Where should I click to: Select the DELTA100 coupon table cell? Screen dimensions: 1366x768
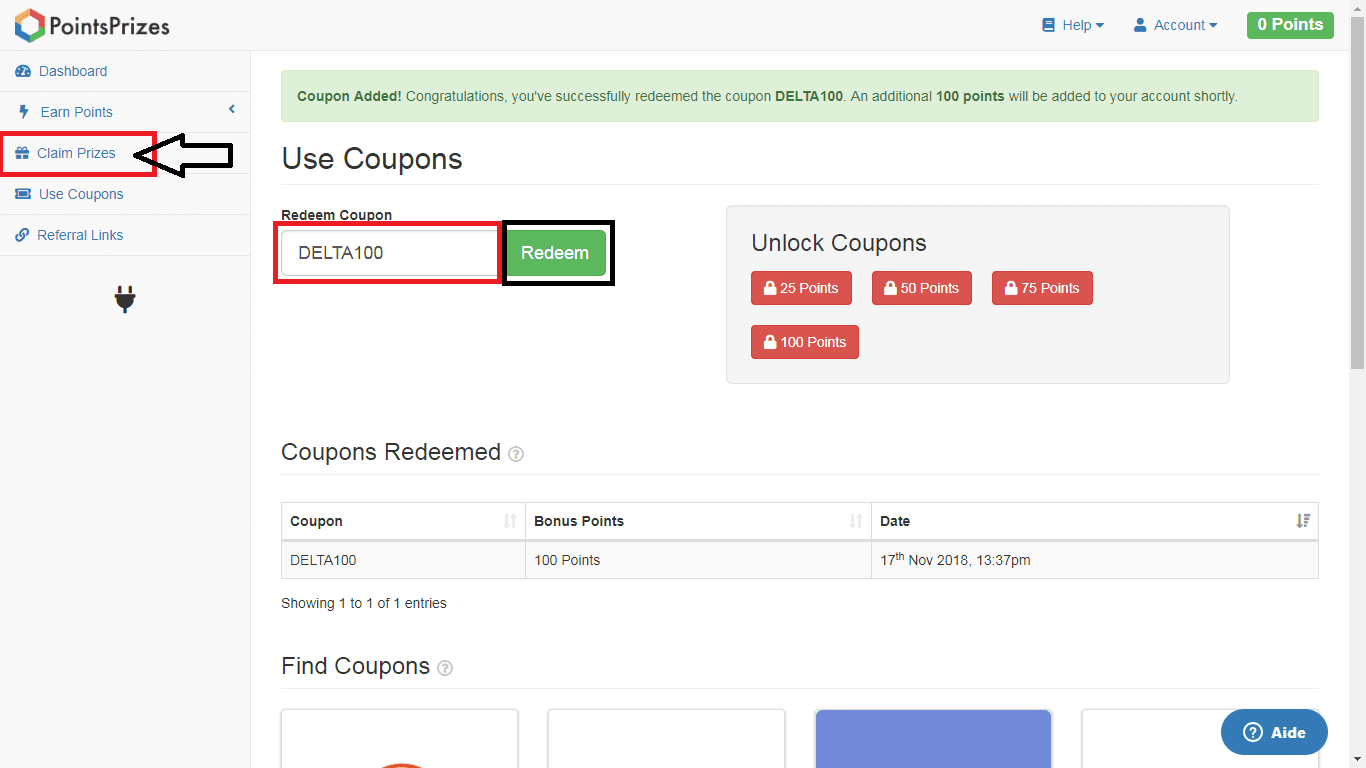[403, 560]
